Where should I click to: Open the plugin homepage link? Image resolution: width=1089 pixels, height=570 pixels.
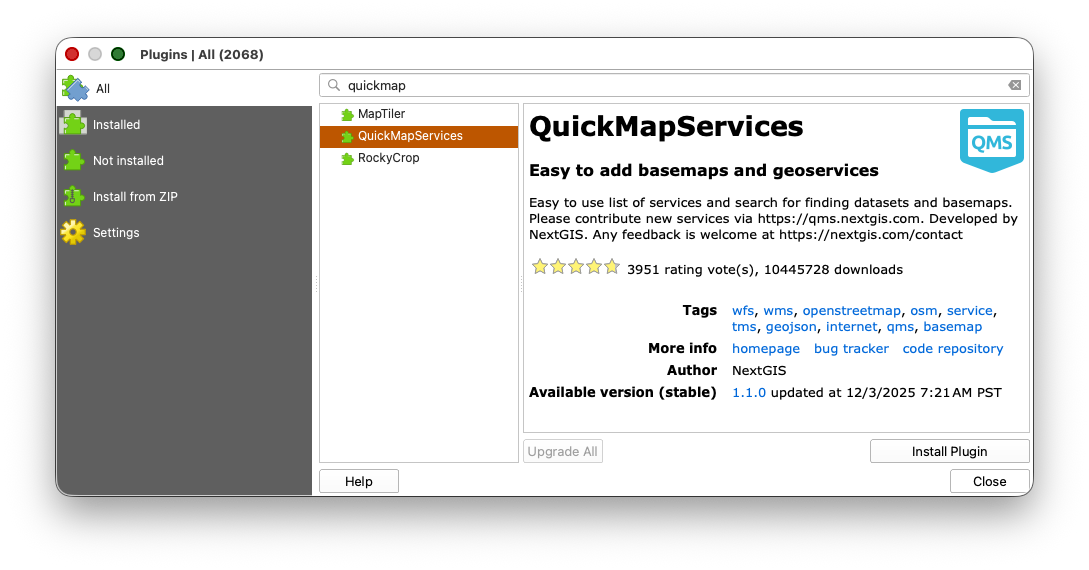(x=765, y=349)
